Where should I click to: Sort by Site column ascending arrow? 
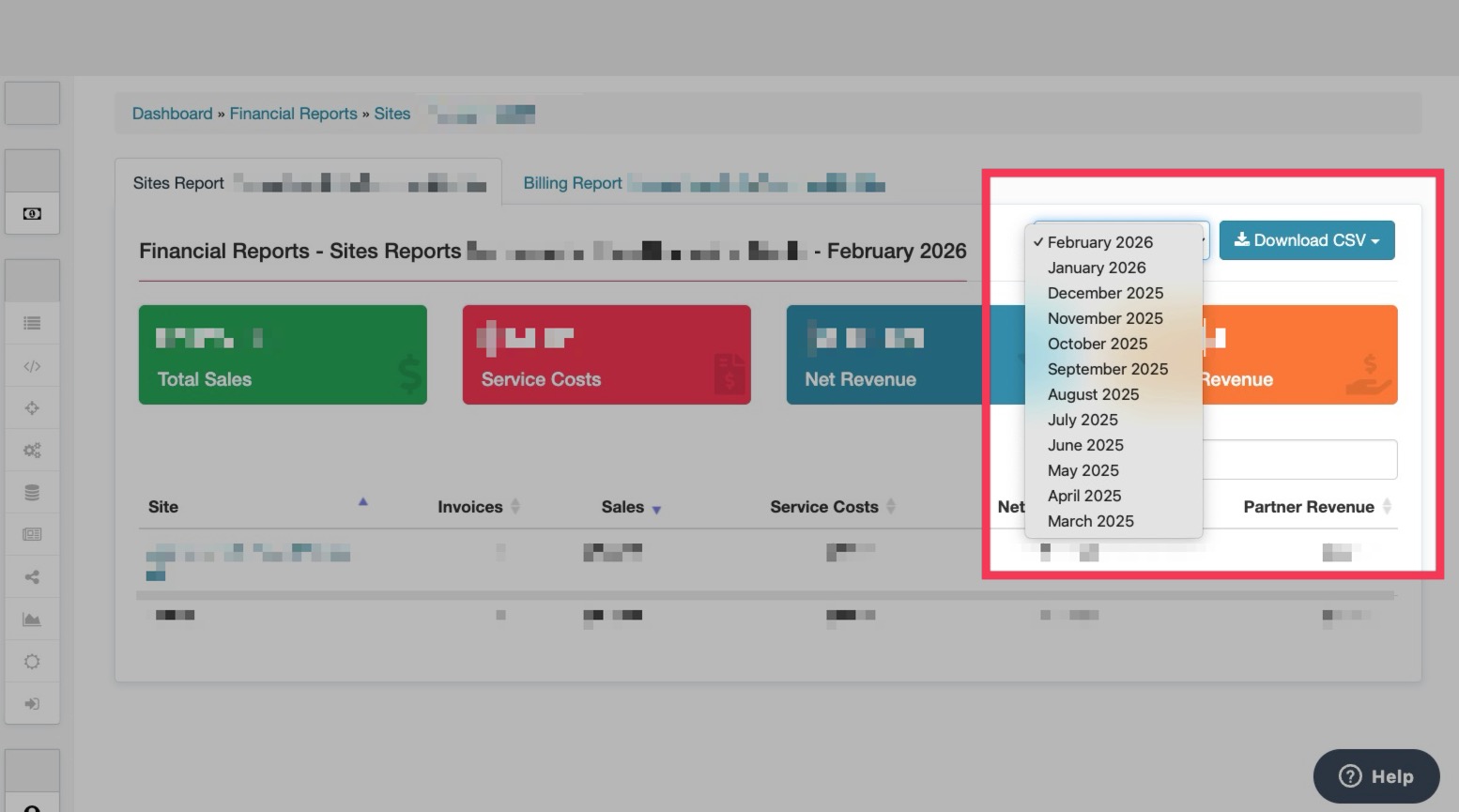[x=362, y=502]
